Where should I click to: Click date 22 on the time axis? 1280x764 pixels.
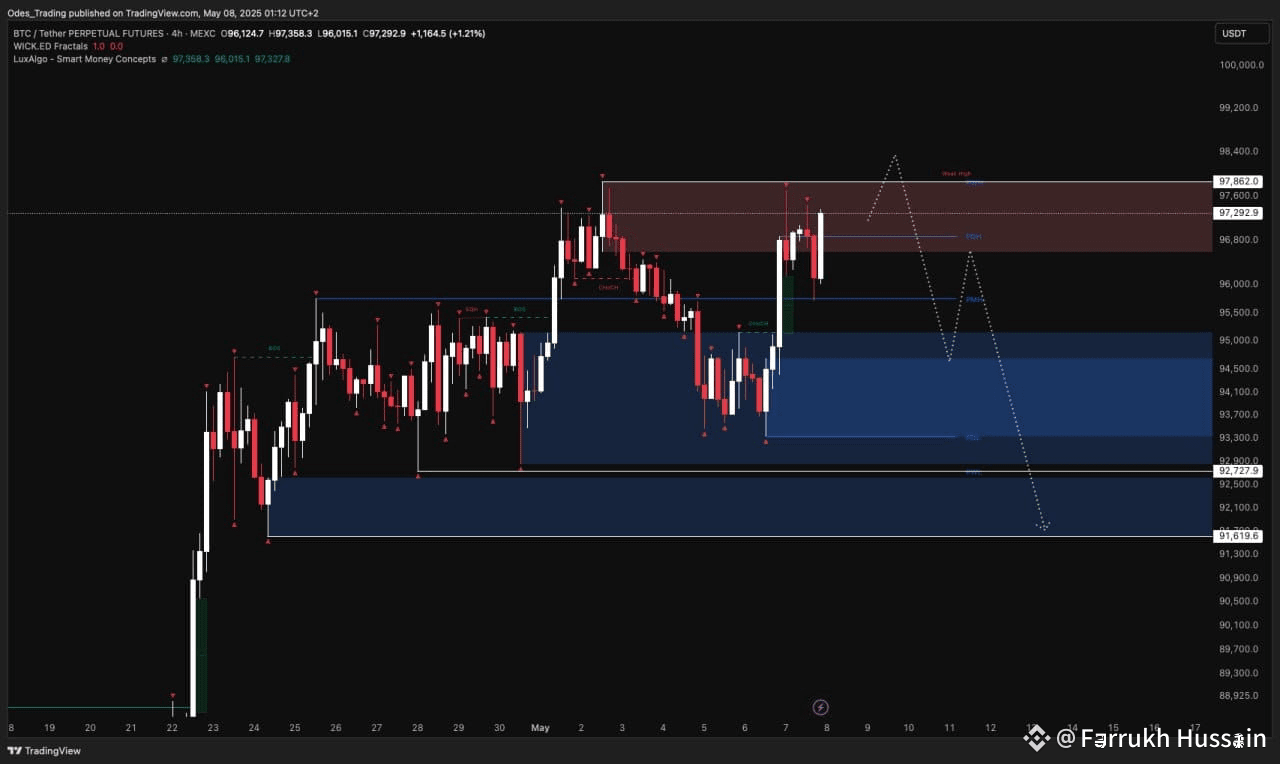click(172, 728)
